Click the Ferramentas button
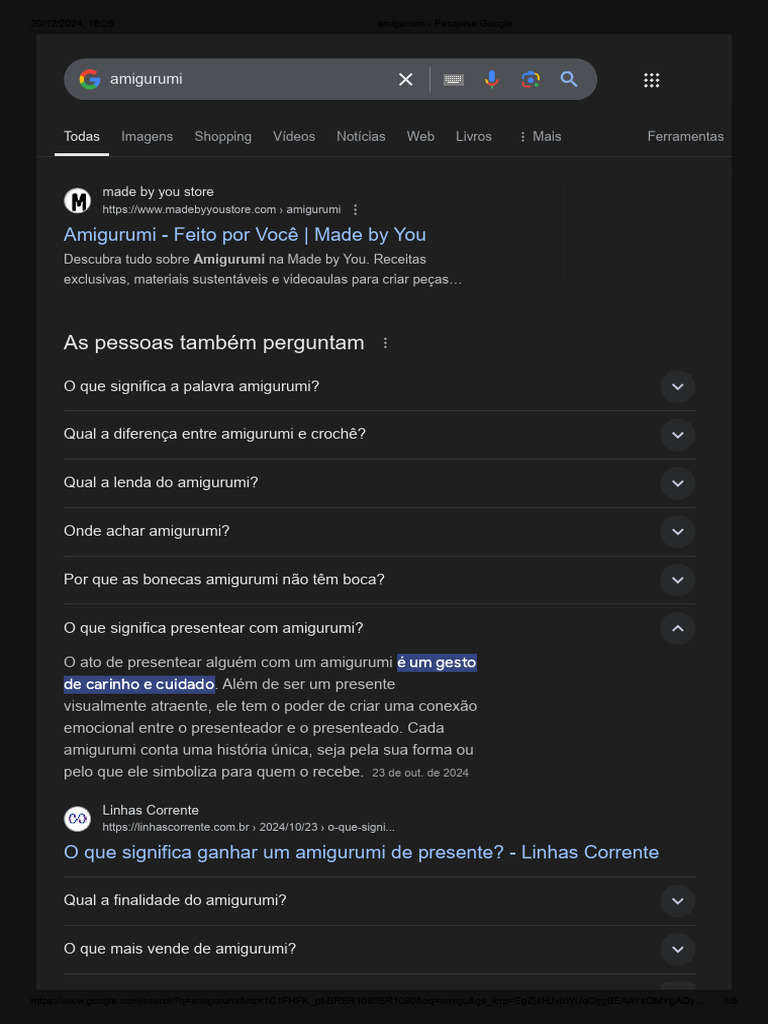Image resolution: width=768 pixels, height=1024 pixels. coord(685,136)
